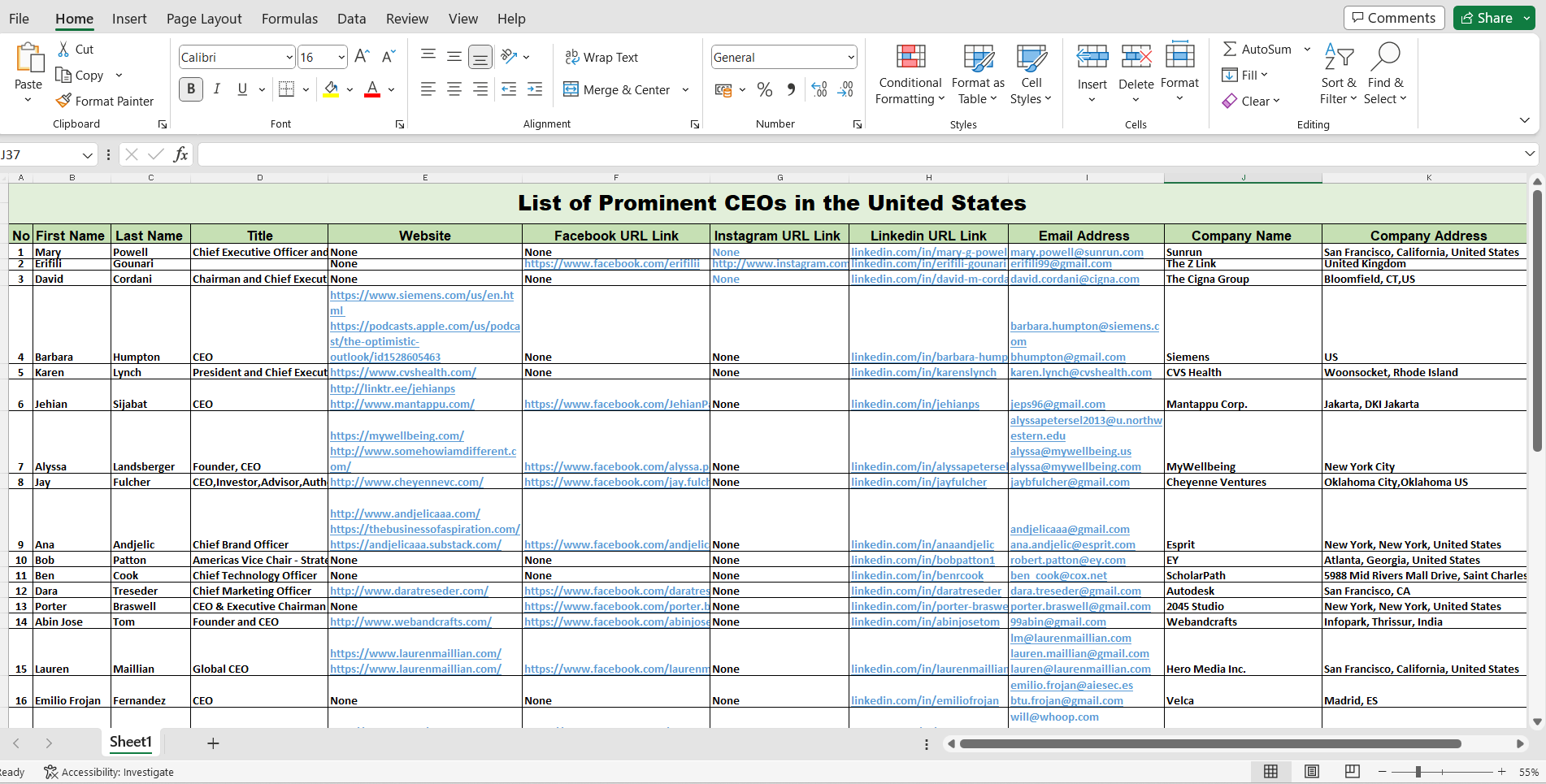Switch to the Insert tab
This screenshot has height=784, width=1546.
point(129,19)
